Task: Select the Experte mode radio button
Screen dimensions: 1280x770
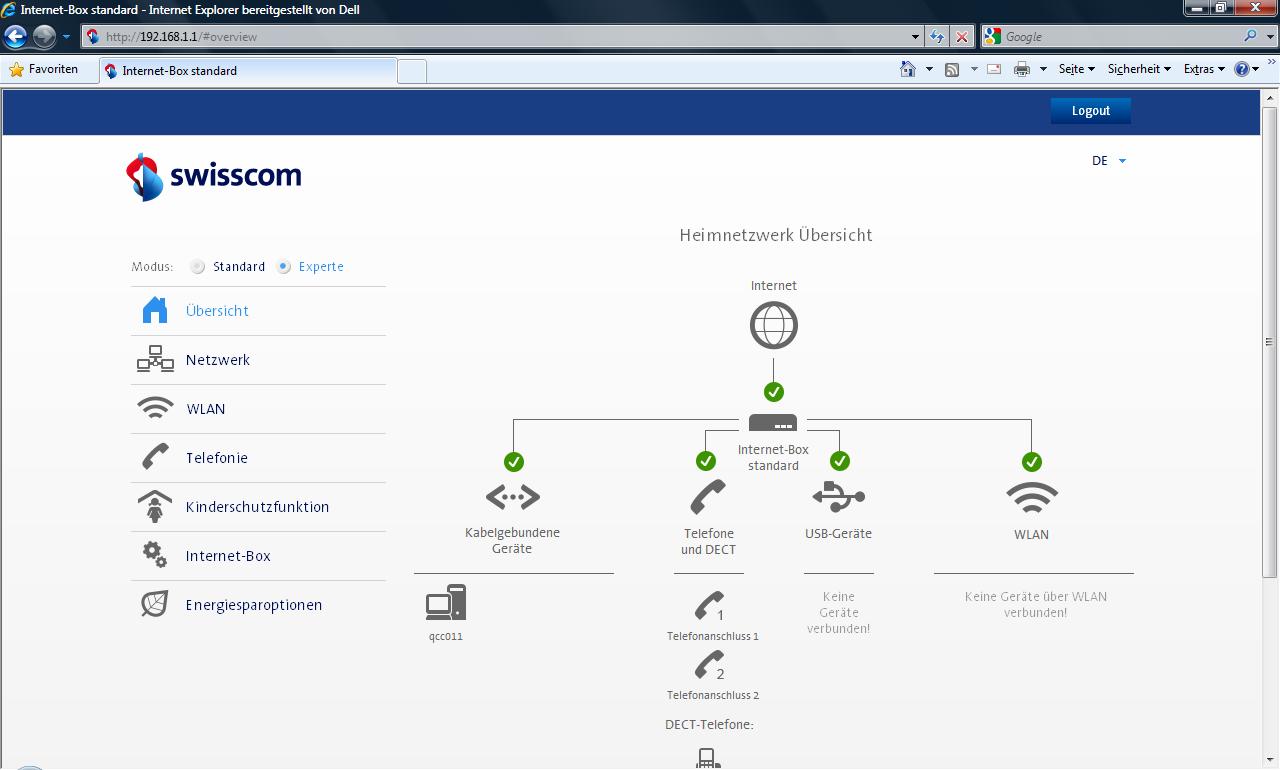Action: [284, 267]
